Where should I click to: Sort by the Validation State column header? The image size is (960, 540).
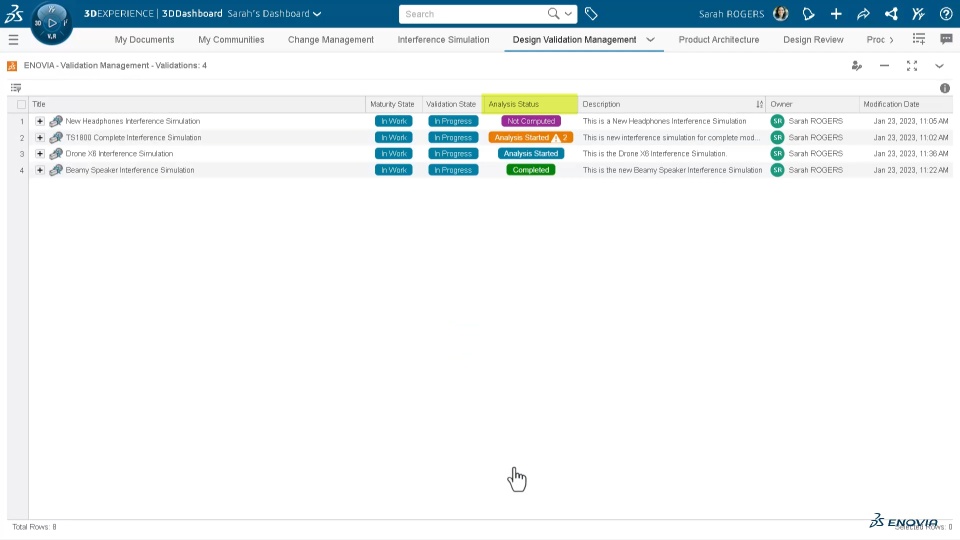(x=452, y=104)
